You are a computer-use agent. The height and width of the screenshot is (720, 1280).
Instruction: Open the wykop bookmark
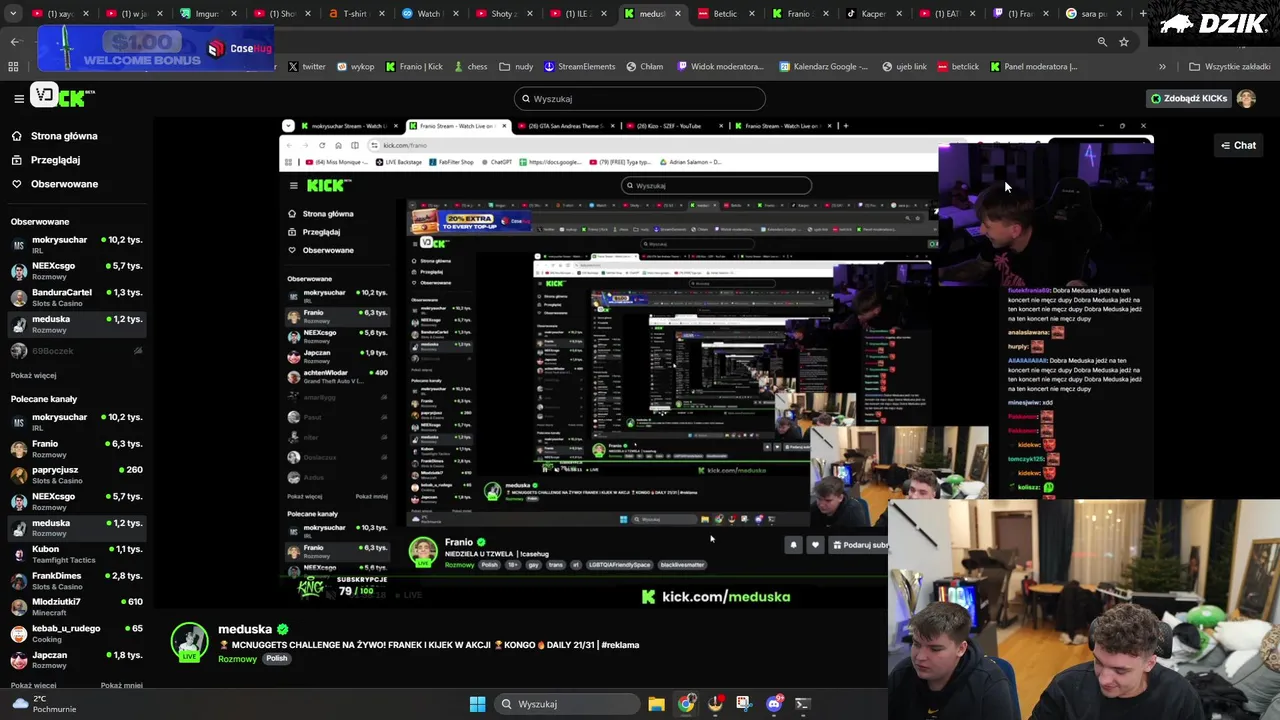356,67
